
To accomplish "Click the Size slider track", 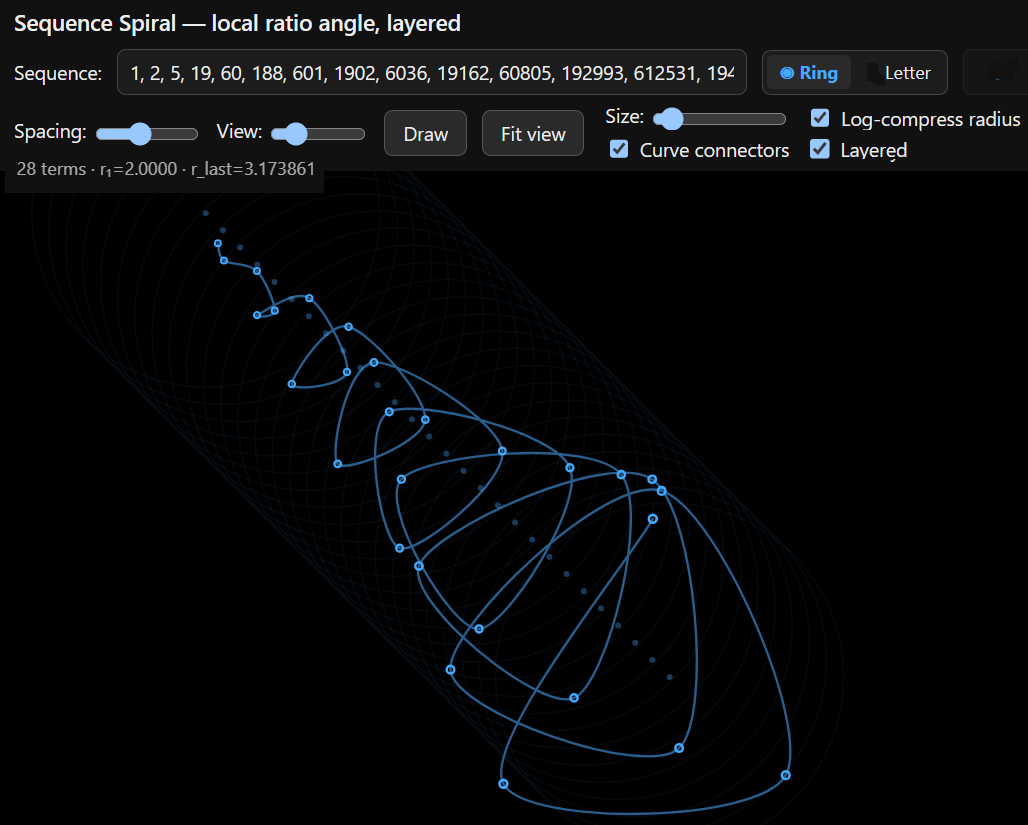I will click(x=719, y=119).
